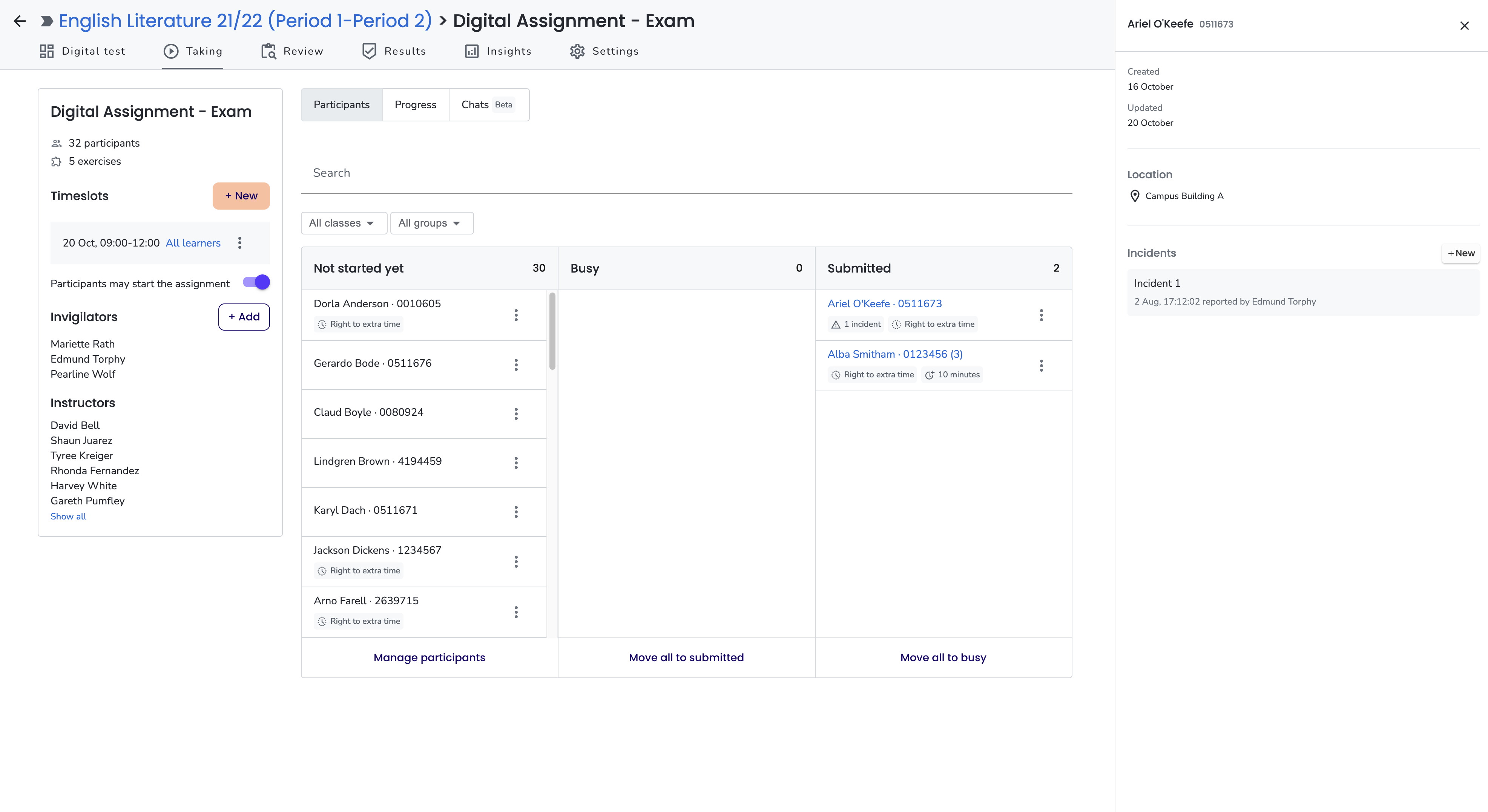
Task: Expand the All groups dropdown
Action: coord(431,224)
